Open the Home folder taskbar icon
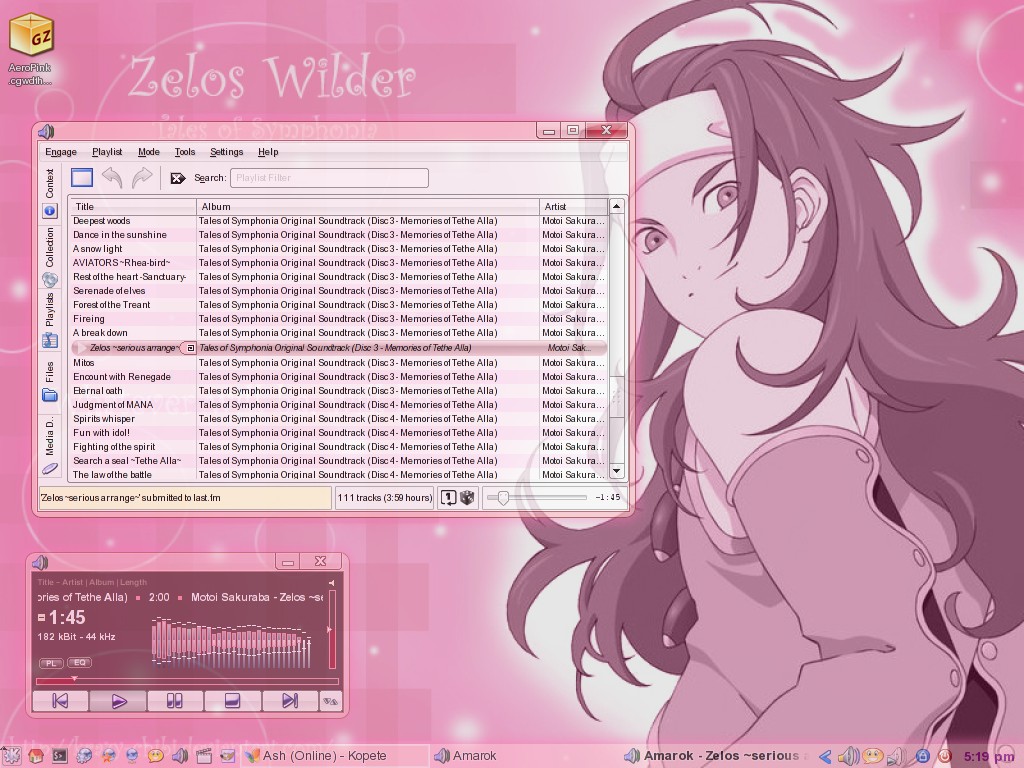 click(36, 756)
